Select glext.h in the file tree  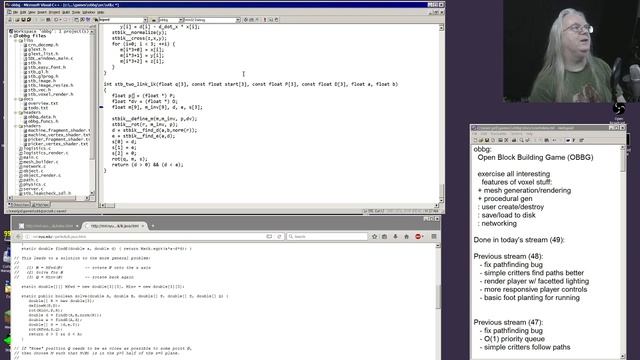pyautogui.click(x=37, y=49)
